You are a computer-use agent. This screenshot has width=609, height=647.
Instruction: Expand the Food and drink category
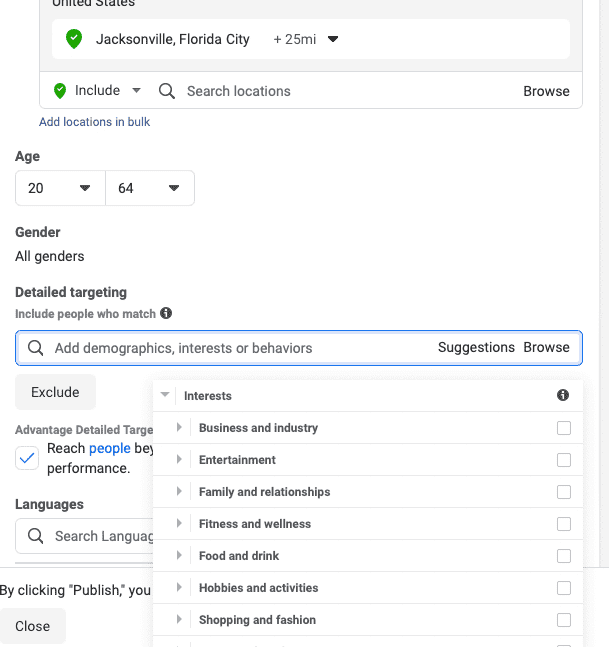pyautogui.click(x=179, y=555)
